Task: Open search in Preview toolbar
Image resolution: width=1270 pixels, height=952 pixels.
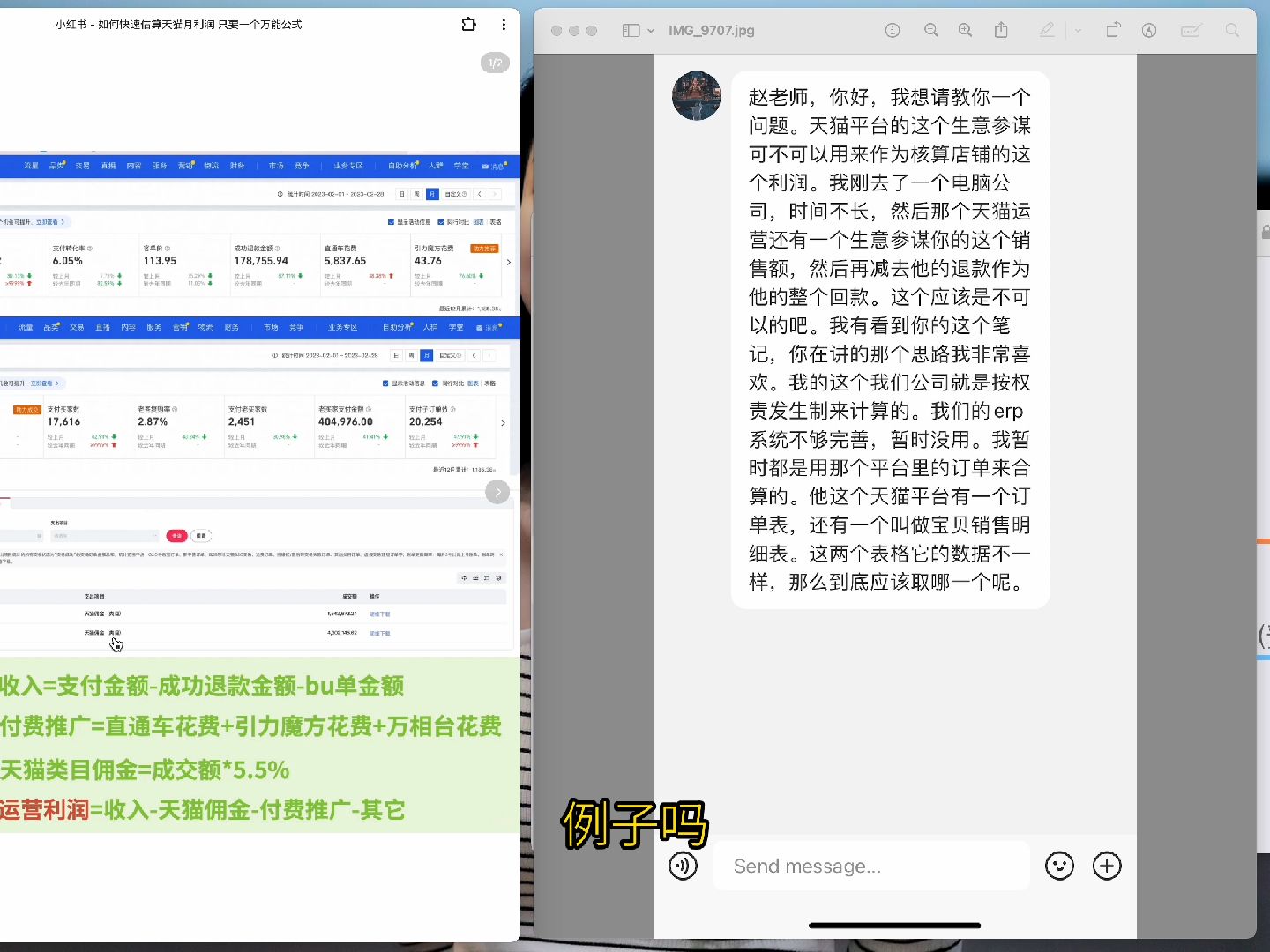Action: (x=1232, y=30)
